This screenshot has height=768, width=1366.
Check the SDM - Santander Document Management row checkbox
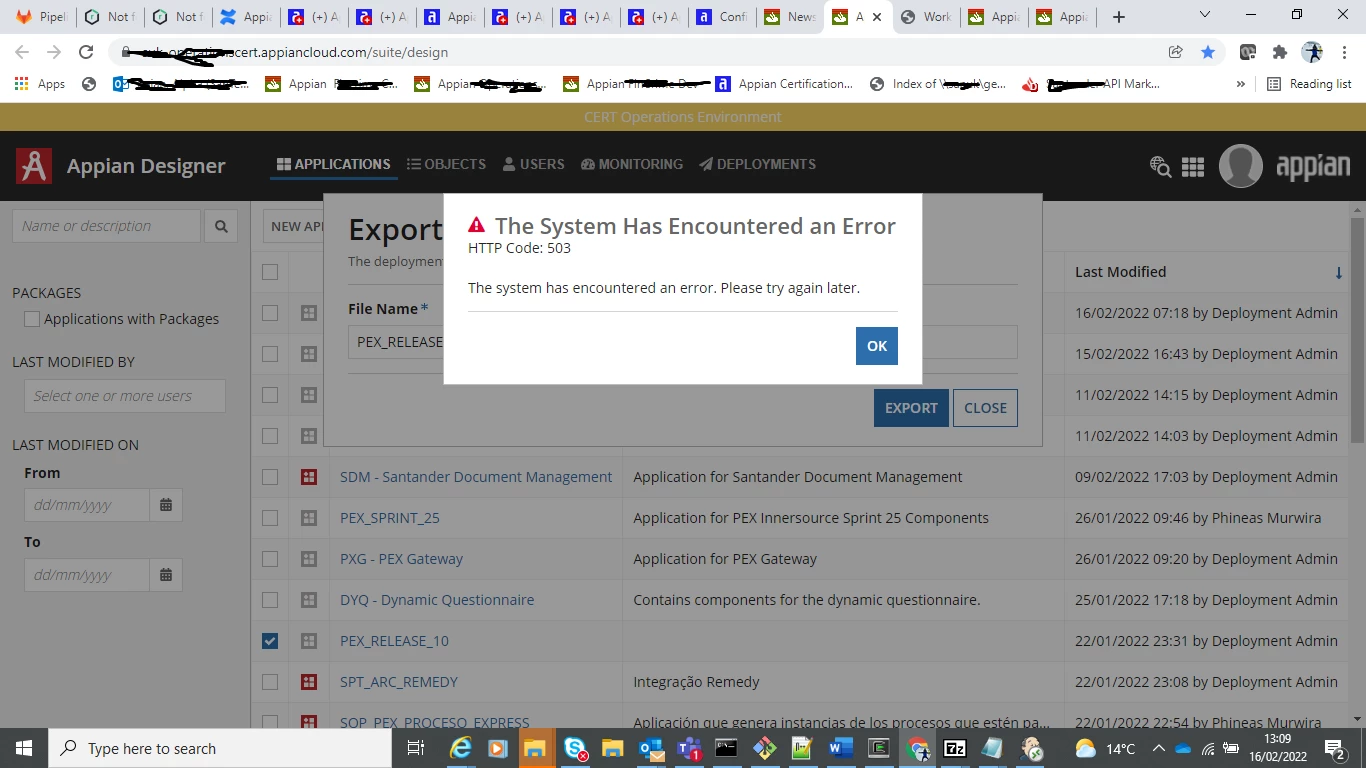[x=270, y=477]
